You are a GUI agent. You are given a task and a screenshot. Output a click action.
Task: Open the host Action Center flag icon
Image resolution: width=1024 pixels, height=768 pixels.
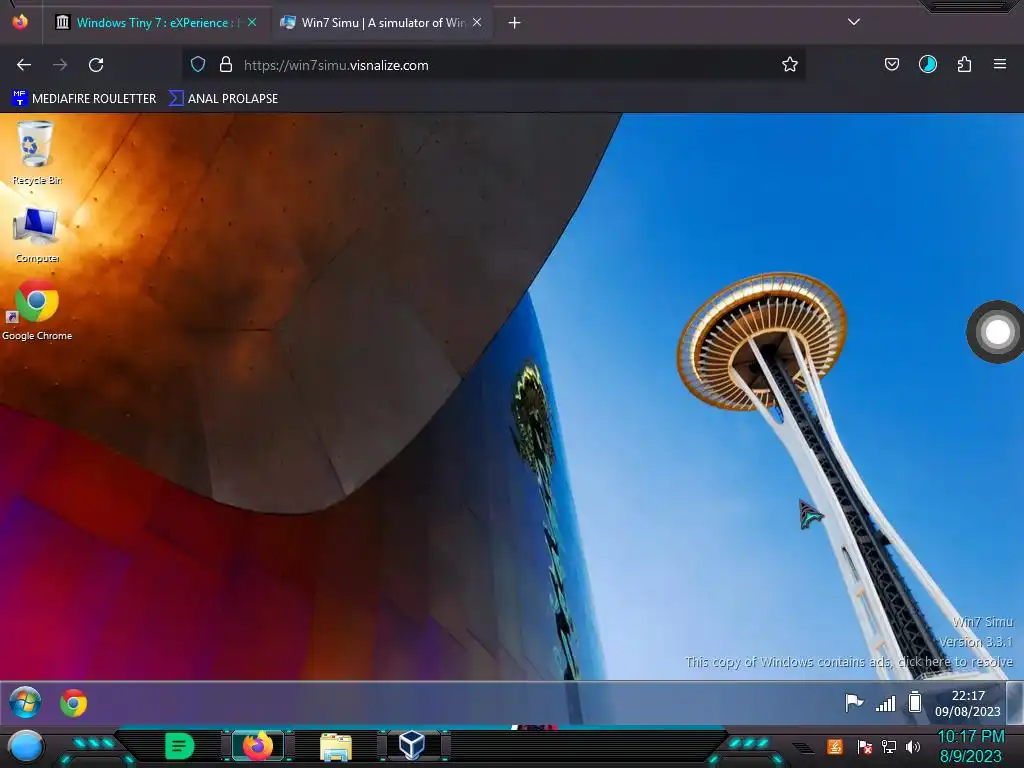coord(864,747)
